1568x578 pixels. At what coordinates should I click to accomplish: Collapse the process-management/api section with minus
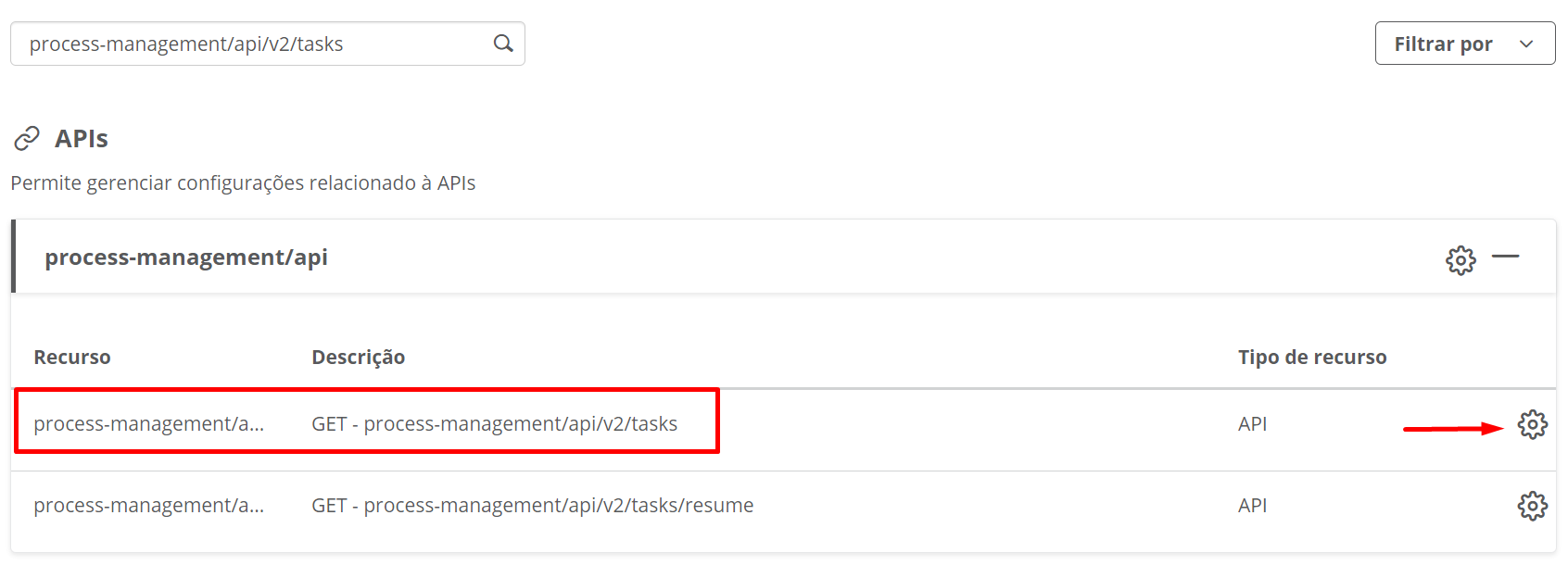point(1506,257)
